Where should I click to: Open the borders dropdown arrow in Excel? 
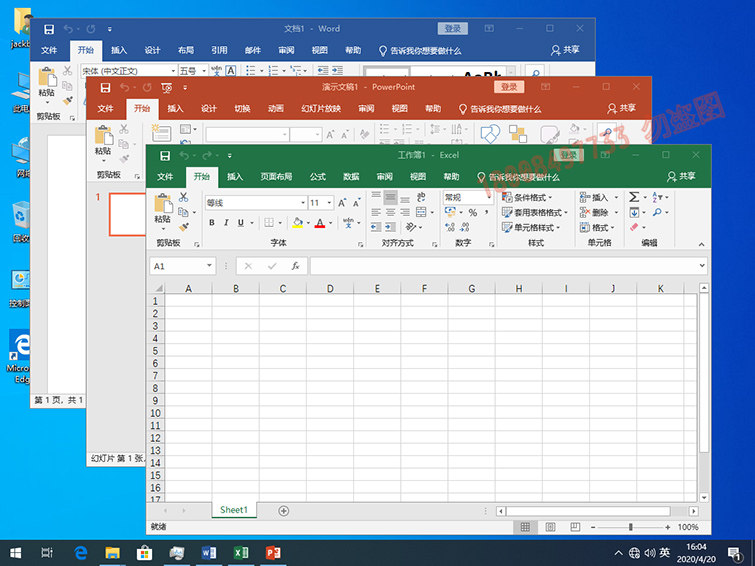[x=280, y=223]
